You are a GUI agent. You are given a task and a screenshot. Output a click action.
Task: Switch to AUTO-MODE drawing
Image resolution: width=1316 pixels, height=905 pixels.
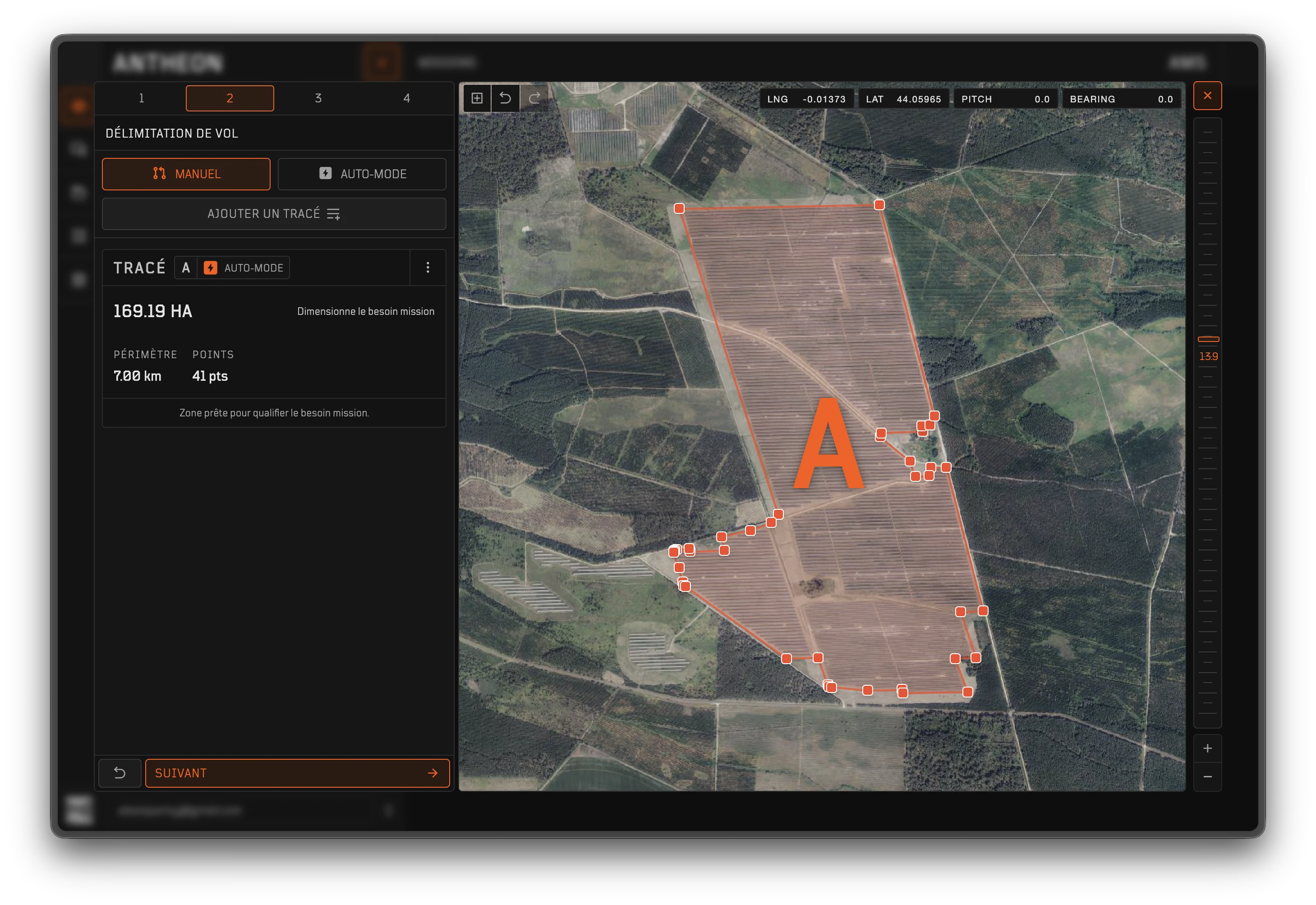(362, 174)
